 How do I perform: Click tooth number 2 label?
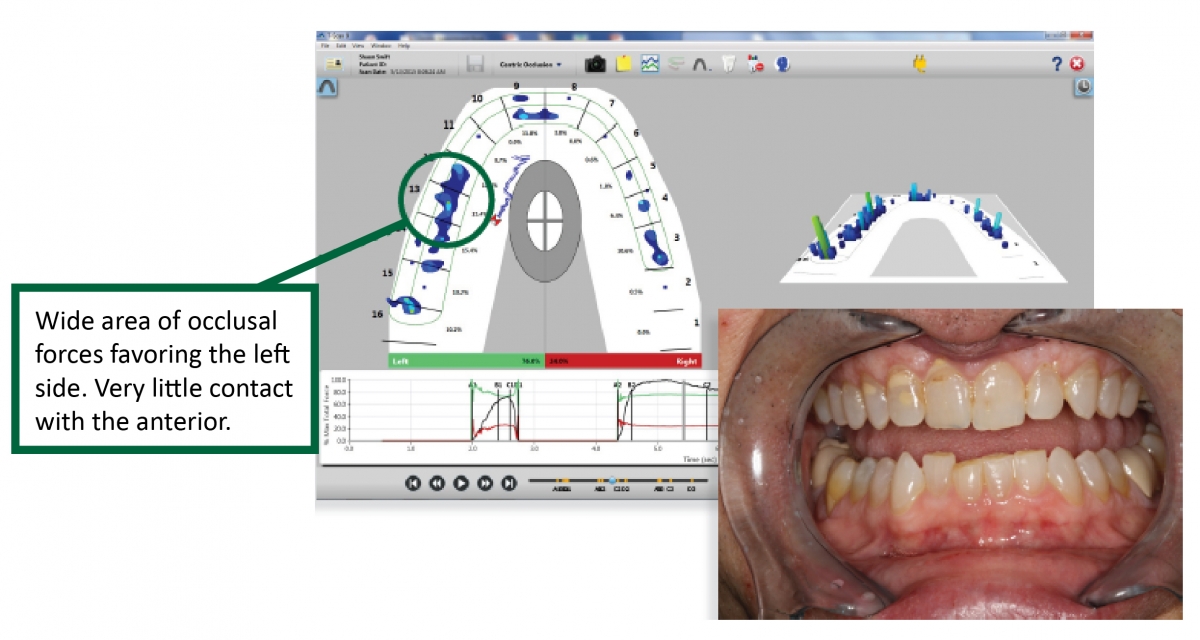pyautogui.click(x=687, y=282)
